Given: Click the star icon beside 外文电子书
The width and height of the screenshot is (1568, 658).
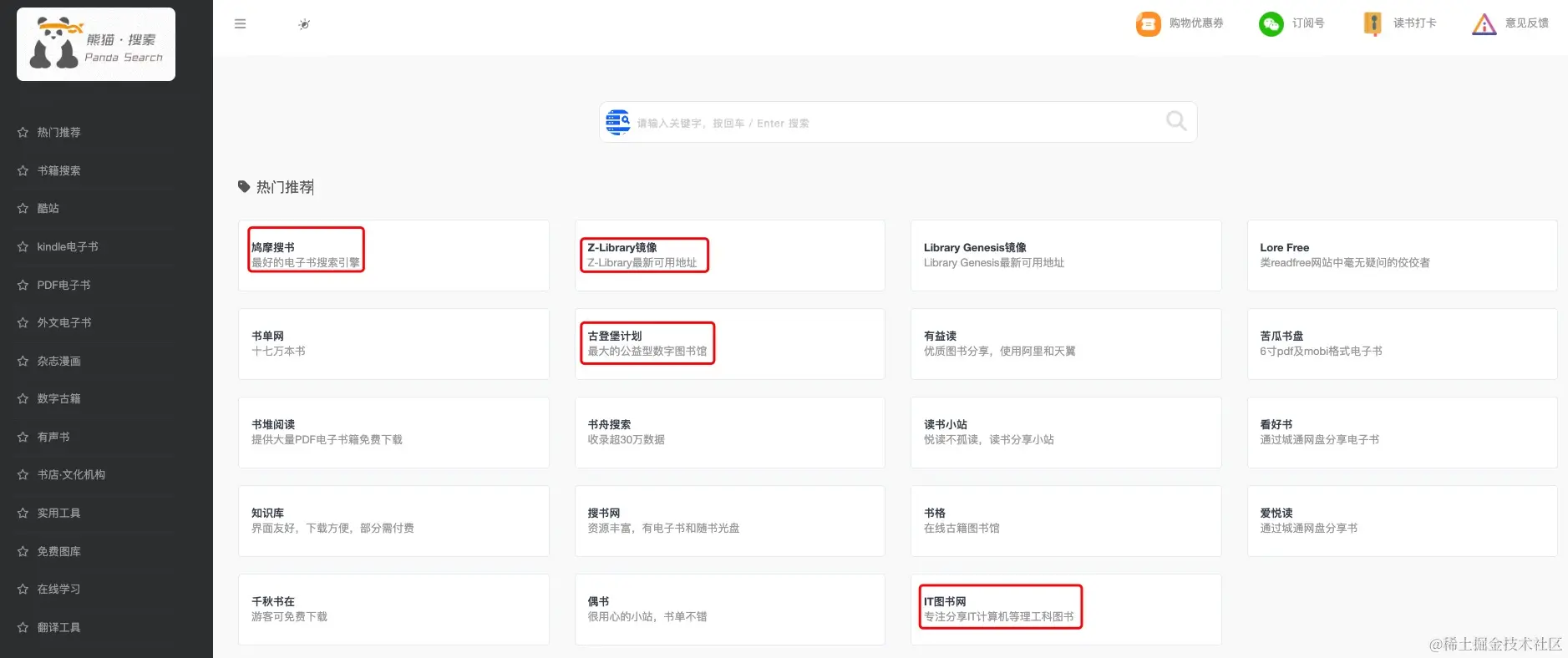Looking at the screenshot, I should tap(23, 322).
